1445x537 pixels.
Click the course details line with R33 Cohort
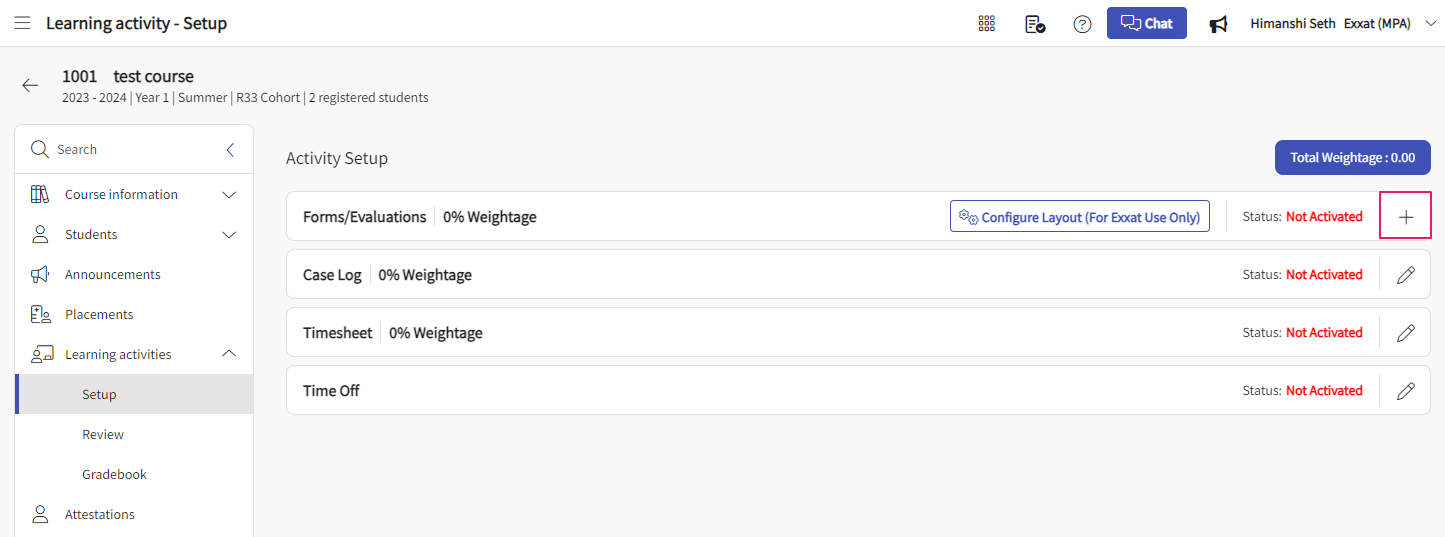[245, 98]
